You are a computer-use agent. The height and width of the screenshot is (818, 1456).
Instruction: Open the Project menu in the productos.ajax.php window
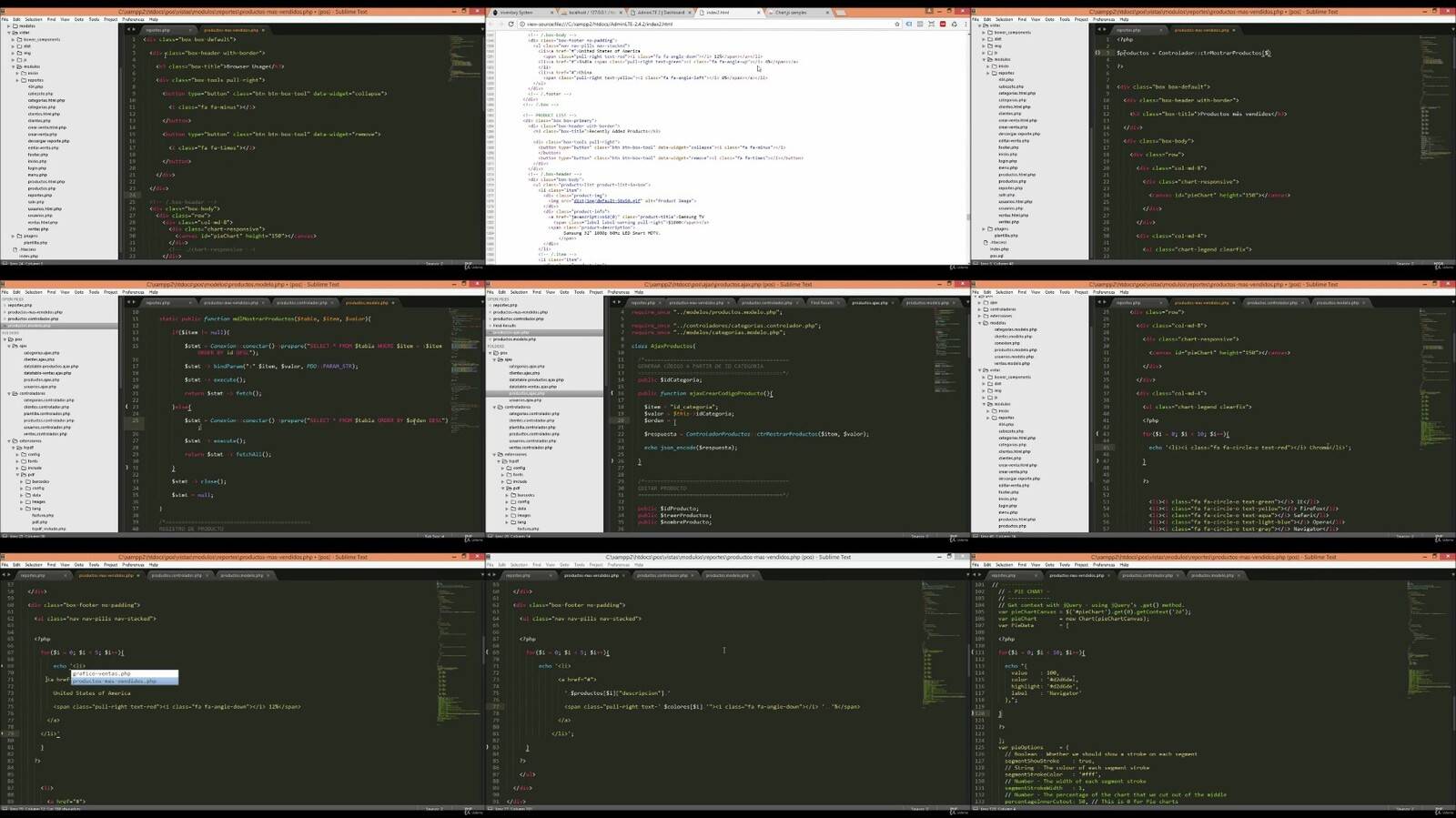click(x=595, y=291)
